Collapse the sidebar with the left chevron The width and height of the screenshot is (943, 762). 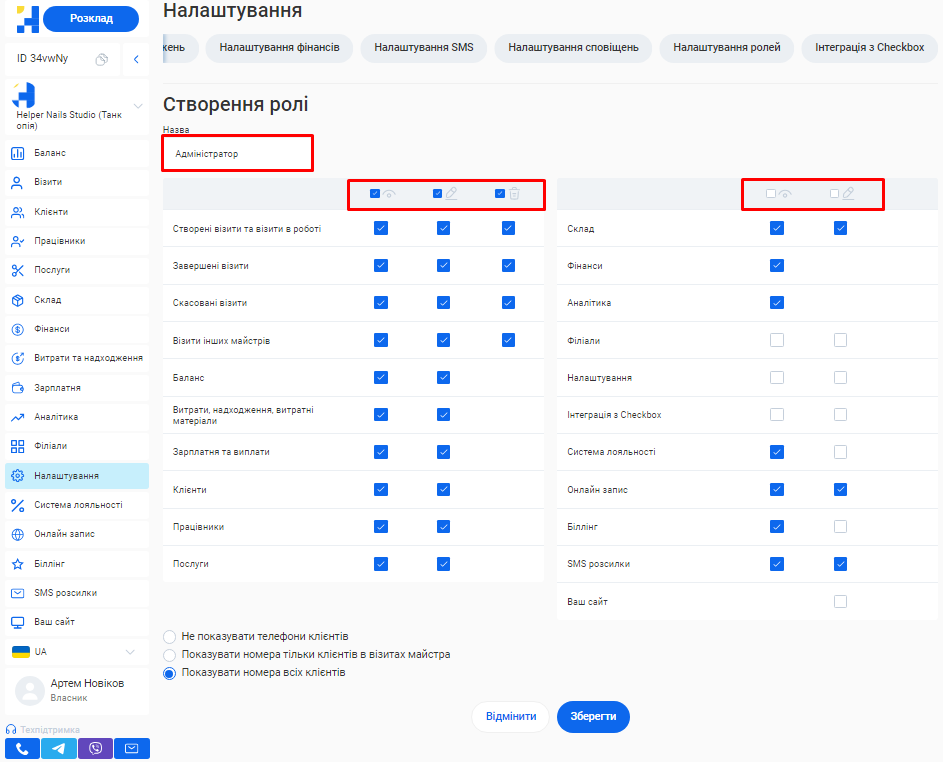tap(135, 60)
